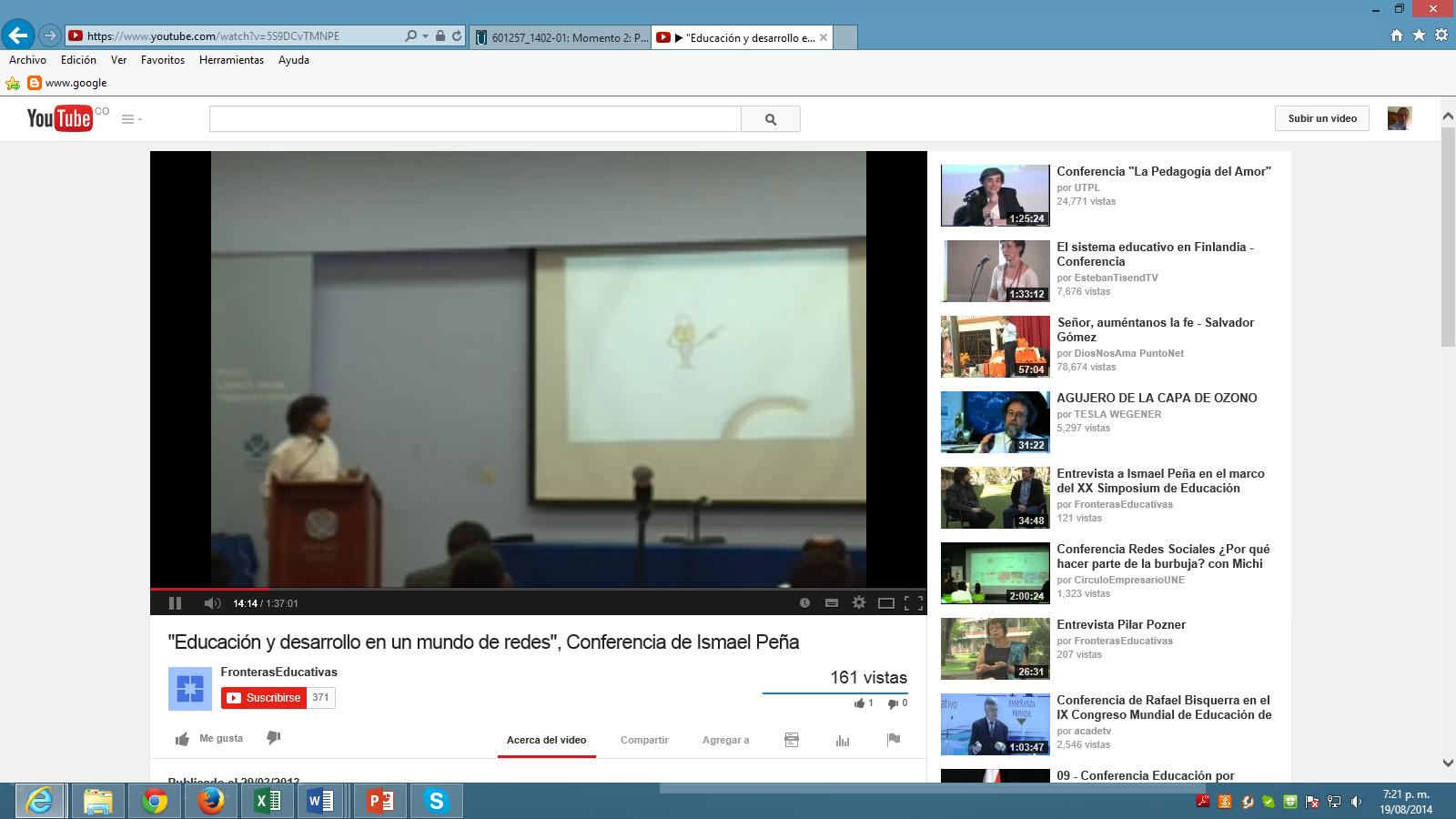Toggle captions on the video player
This screenshot has width=1456, height=819.
(831, 602)
